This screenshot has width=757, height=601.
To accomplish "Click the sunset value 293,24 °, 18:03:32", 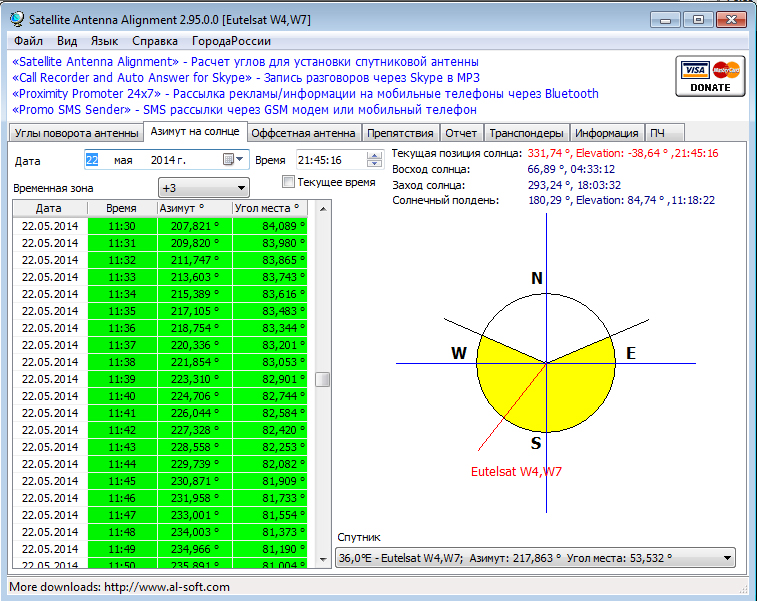I will 574,185.
